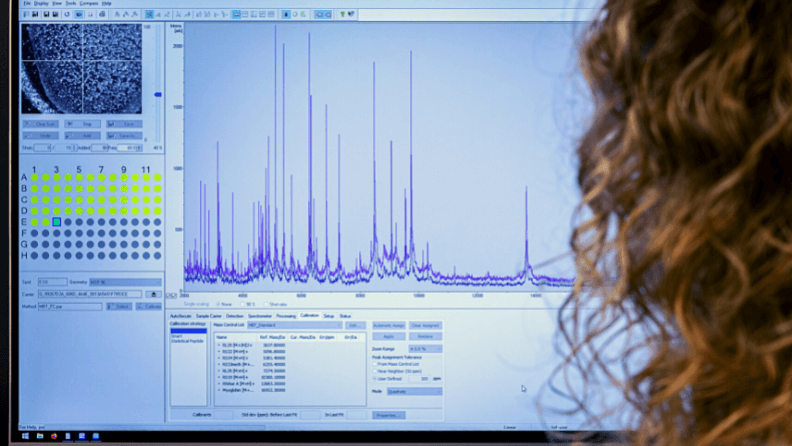Click the green circle toolbar icon

[295, 15]
